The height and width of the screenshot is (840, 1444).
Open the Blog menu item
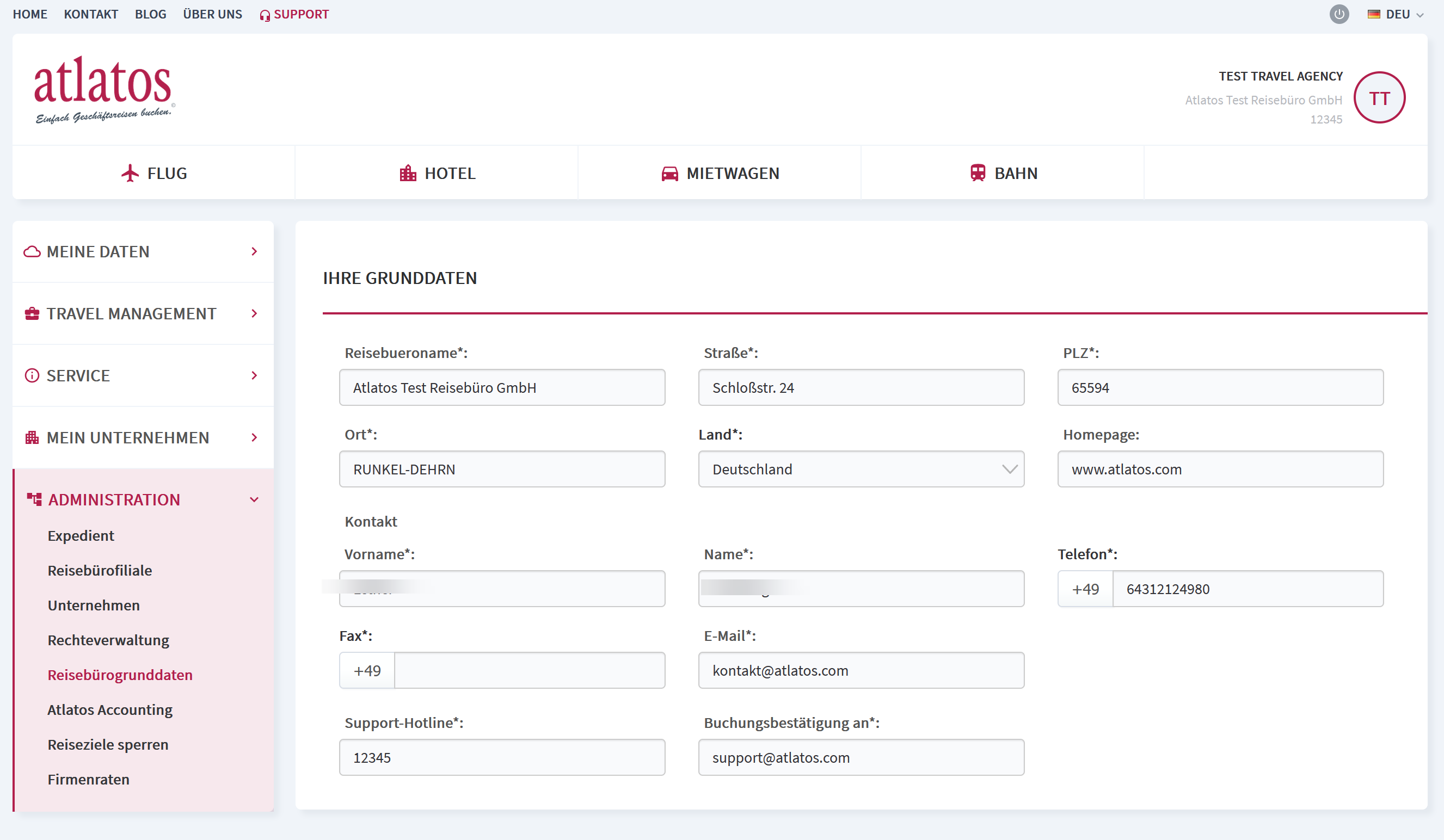click(x=151, y=14)
